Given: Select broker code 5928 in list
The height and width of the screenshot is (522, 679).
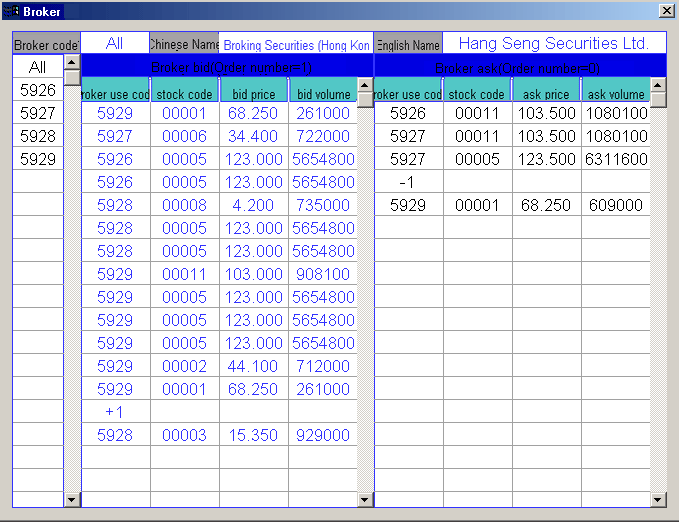Looking at the screenshot, I should 38,136.
